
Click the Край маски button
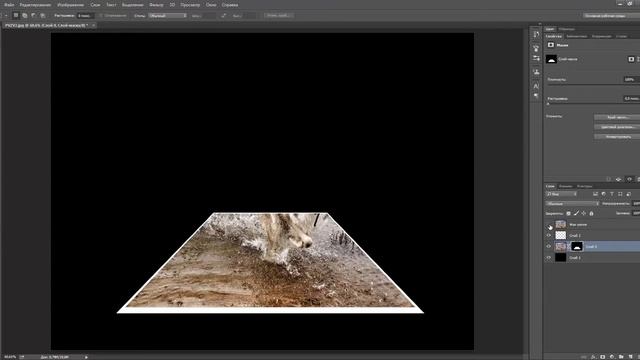(x=617, y=117)
